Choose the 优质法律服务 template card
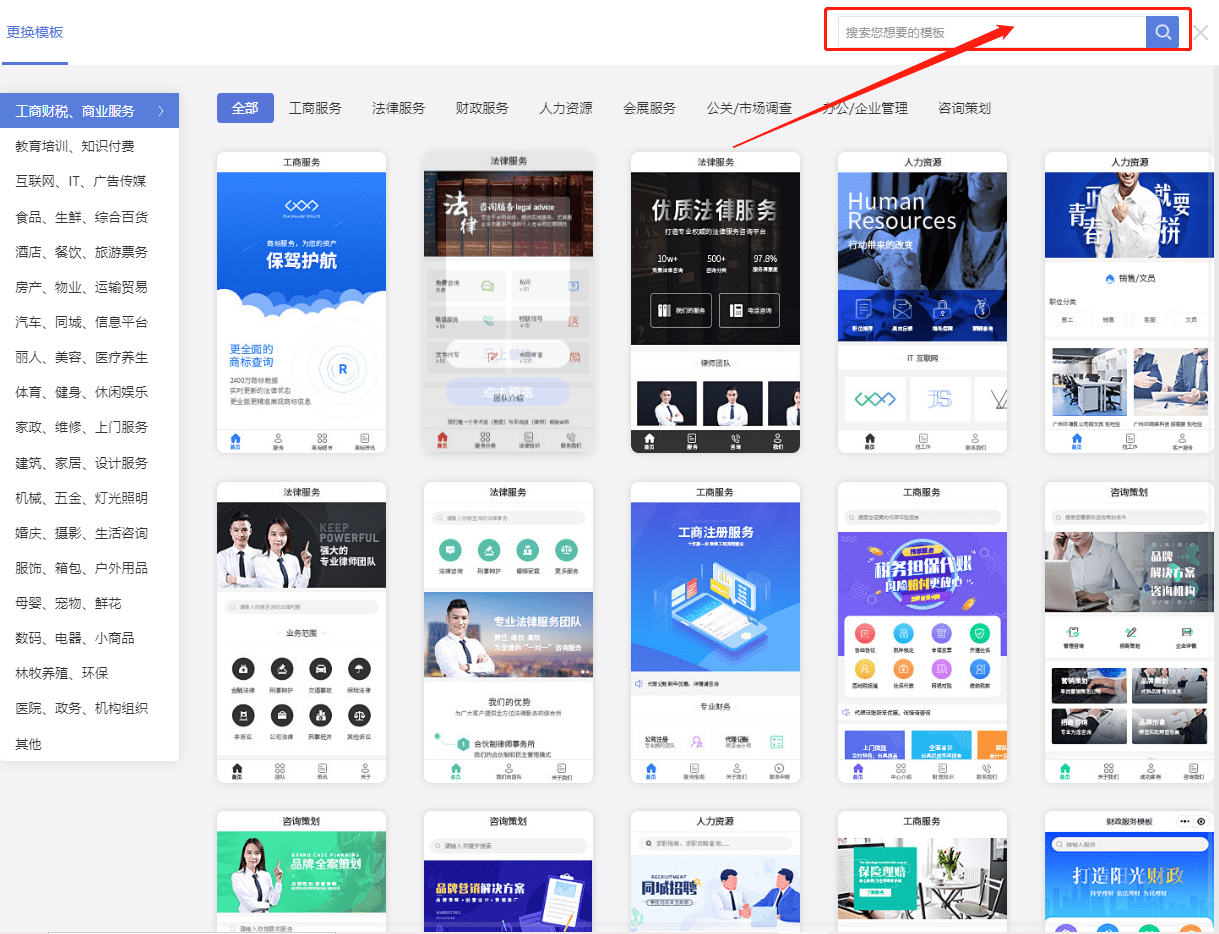Screen dimensions: 1219x934 coord(715,302)
